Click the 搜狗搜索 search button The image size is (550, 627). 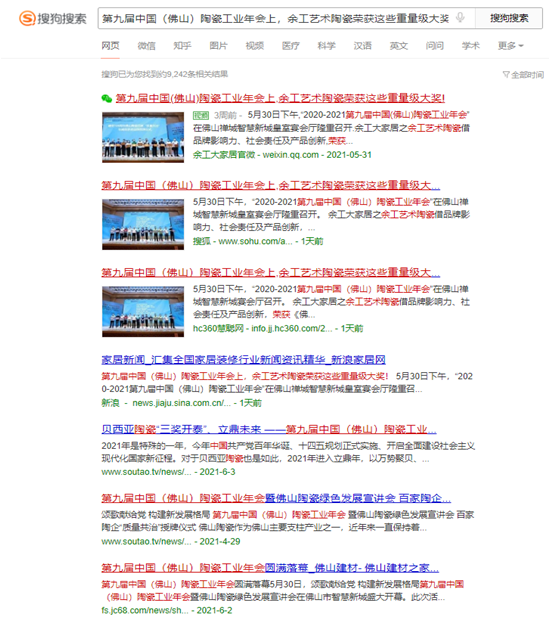coord(509,18)
